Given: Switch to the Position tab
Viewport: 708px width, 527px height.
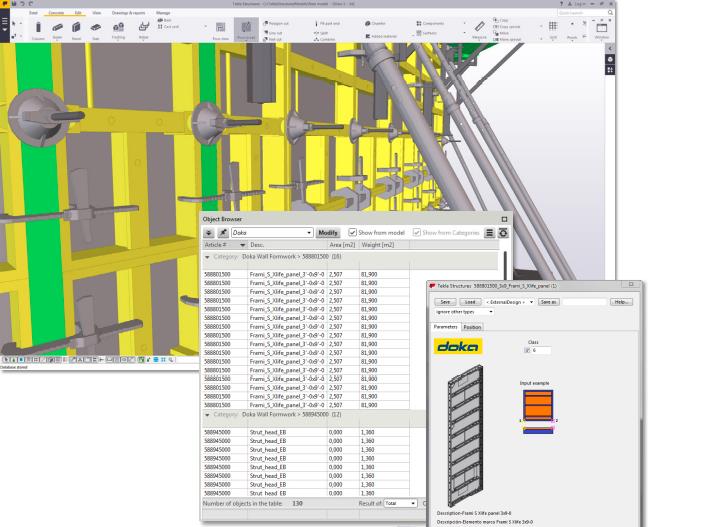Looking at the screenshot, I should pyautogui.click(x=472, y=327).
